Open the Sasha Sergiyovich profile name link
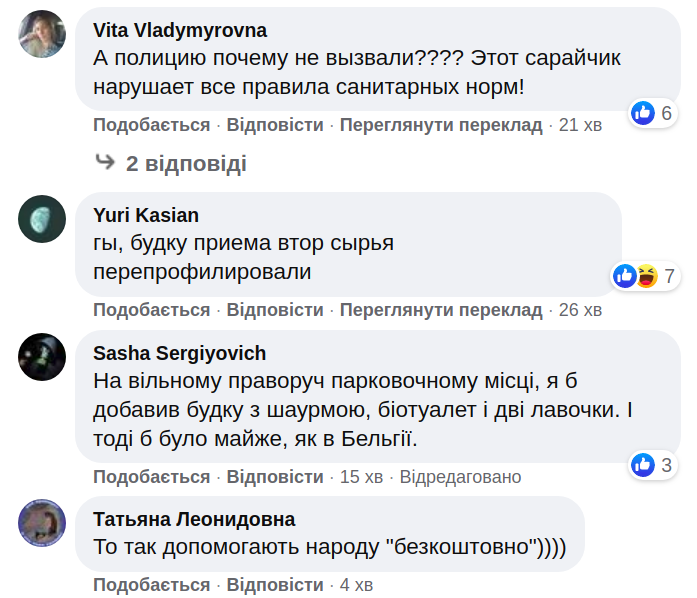Screen dimensions: 697x598 179,353
